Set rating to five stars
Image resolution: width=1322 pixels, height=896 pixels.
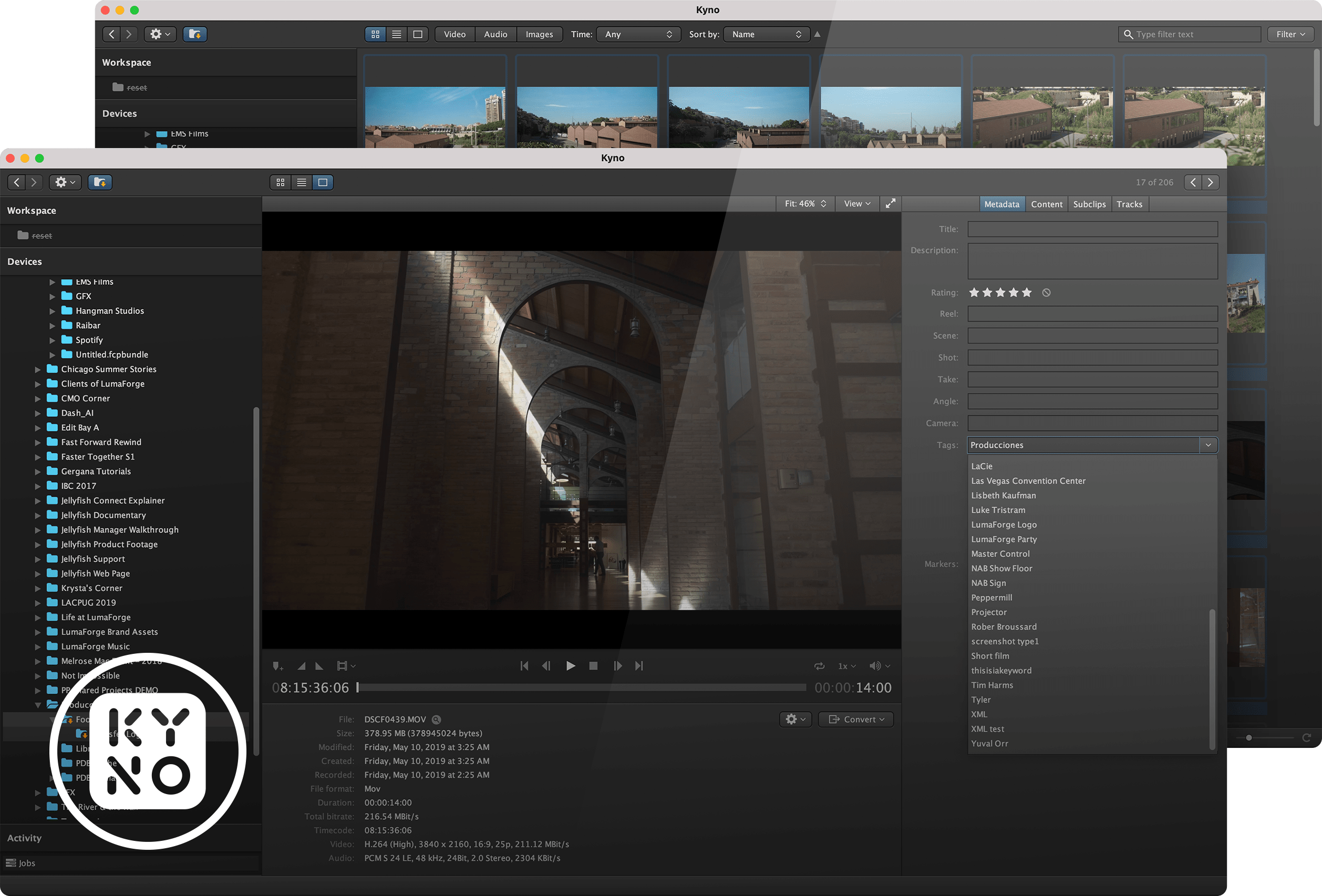click(1026, 292)
